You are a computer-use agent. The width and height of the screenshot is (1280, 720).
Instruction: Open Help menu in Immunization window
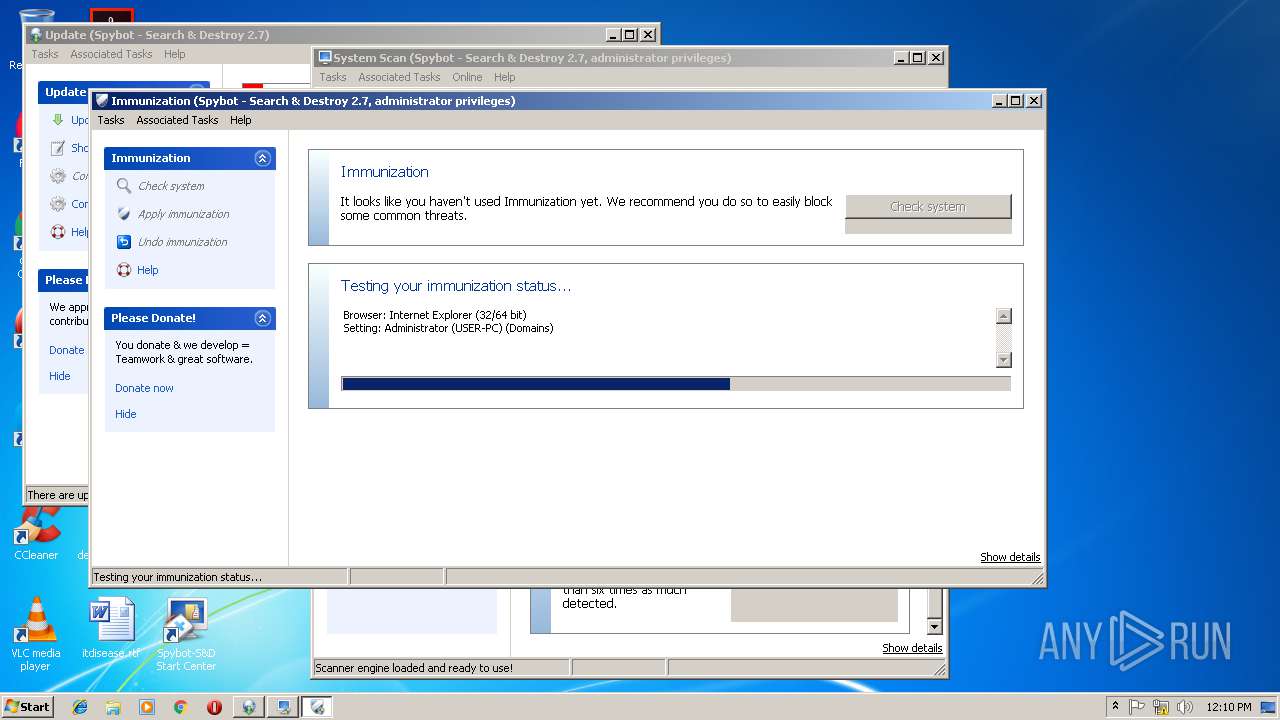(241, 120)
